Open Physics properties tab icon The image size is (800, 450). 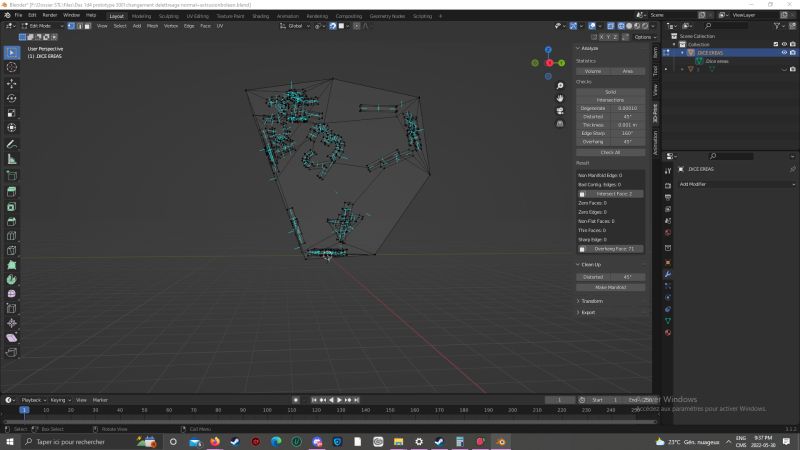coord(668,298)
